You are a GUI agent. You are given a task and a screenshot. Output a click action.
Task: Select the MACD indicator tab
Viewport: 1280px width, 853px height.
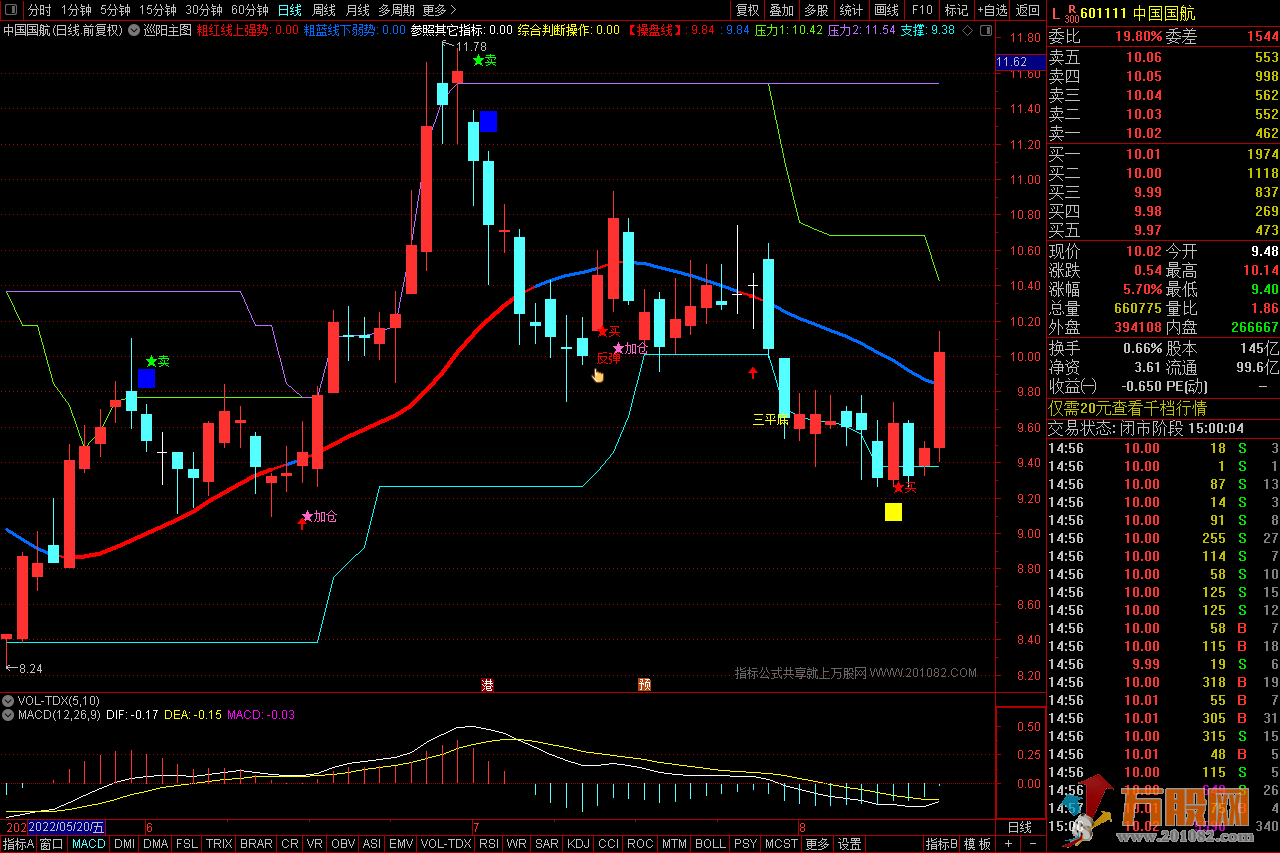[88, 844]
